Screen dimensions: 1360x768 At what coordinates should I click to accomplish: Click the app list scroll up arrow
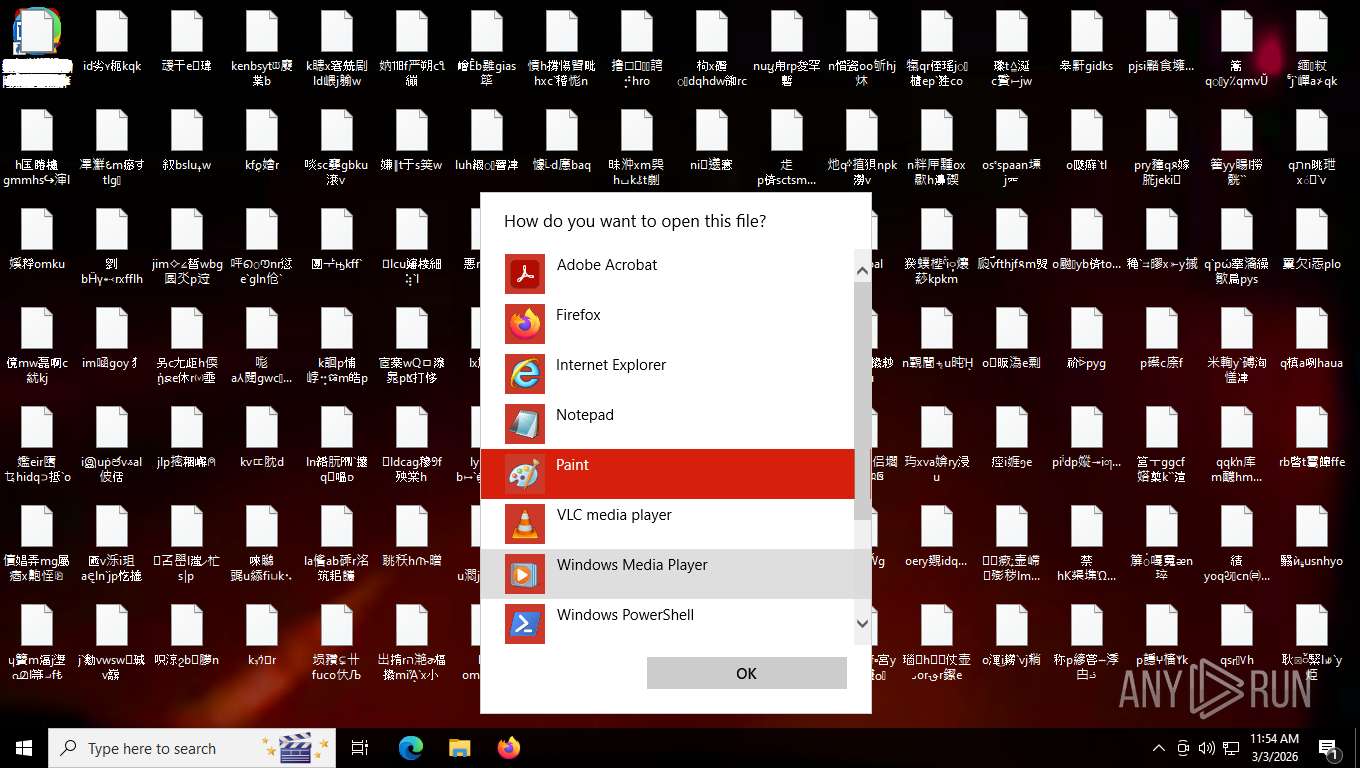[863, 269]
